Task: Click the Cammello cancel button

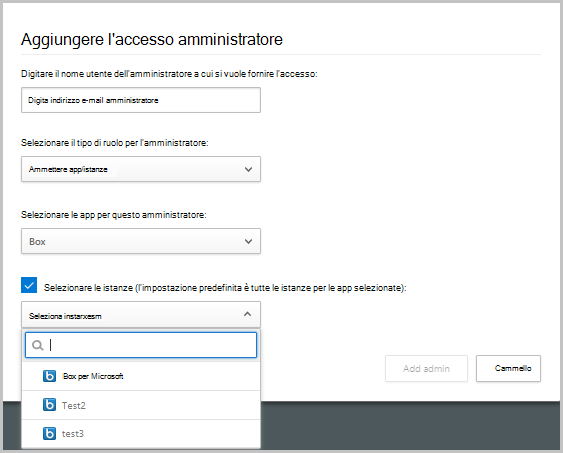Action: pos(508,368)
